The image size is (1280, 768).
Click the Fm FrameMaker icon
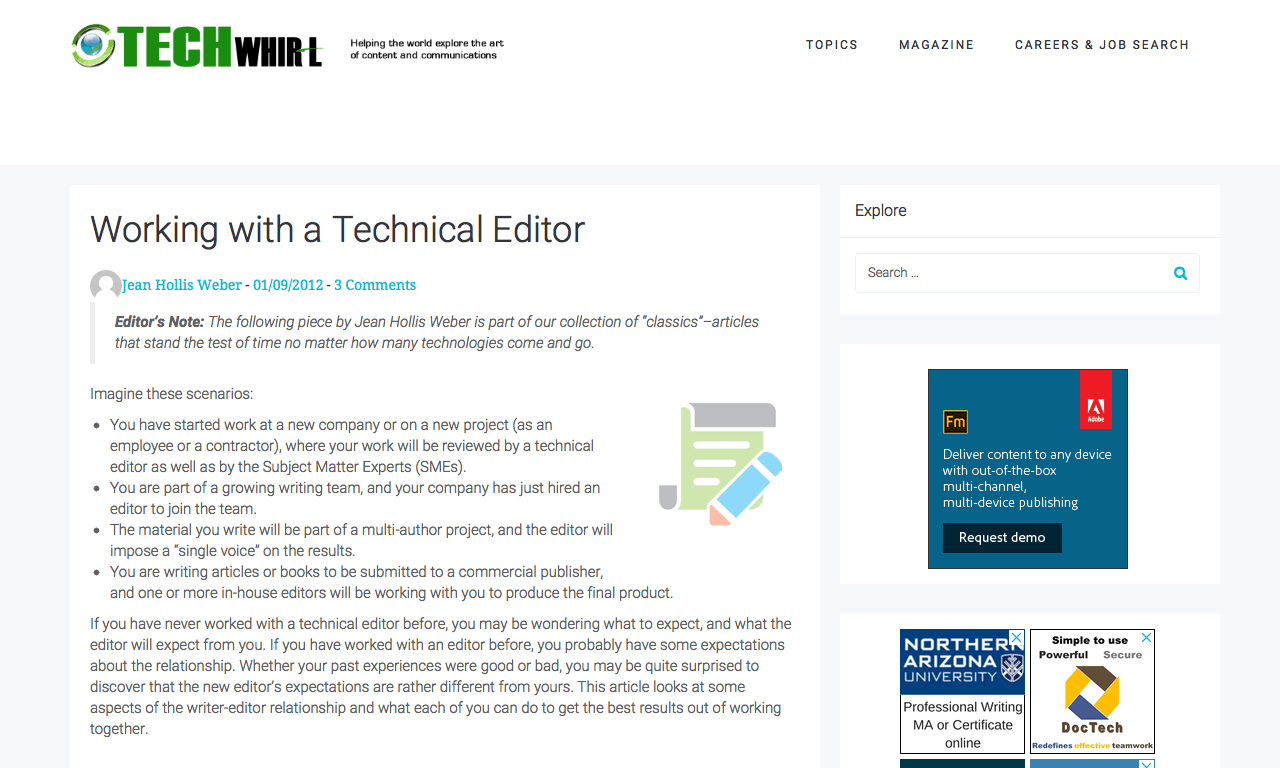[955, 422]
